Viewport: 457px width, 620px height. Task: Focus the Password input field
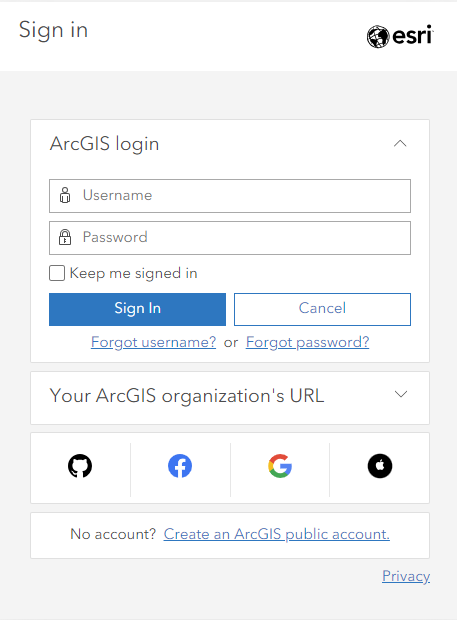point(230,238)
